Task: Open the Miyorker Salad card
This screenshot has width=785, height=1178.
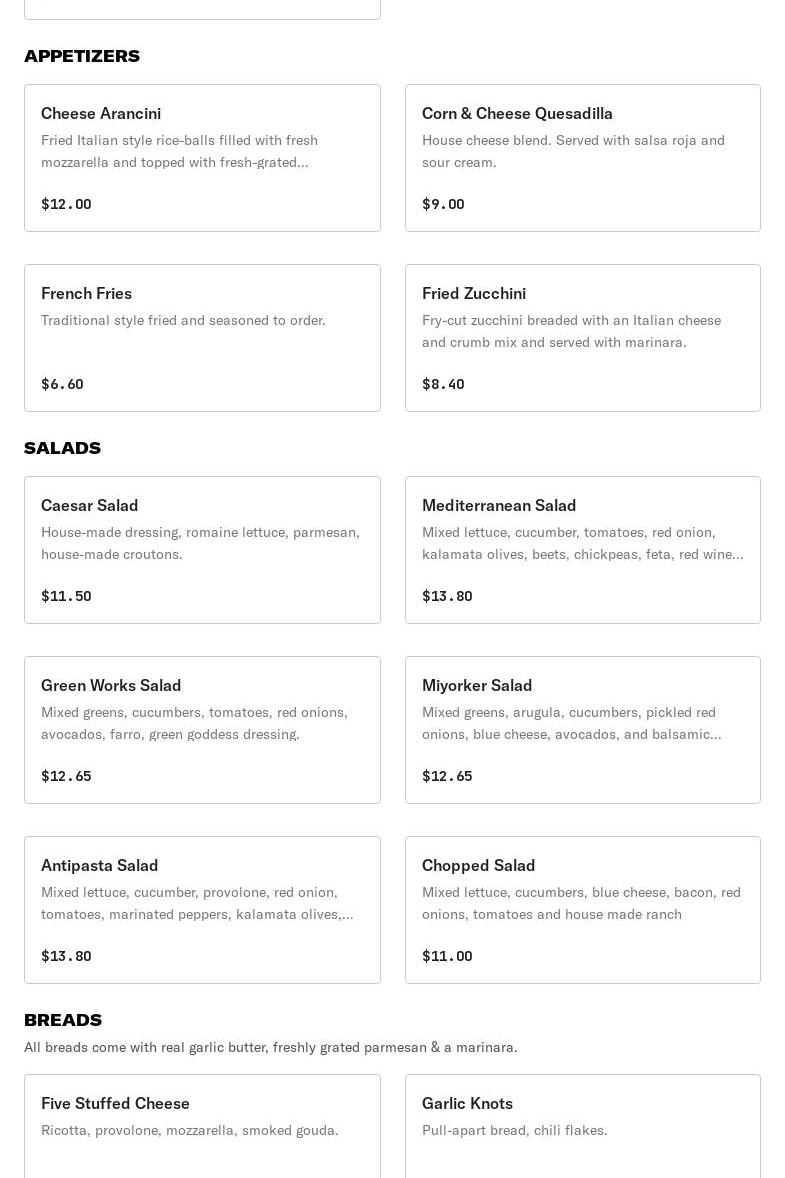Action: click(x=477, y=686)
